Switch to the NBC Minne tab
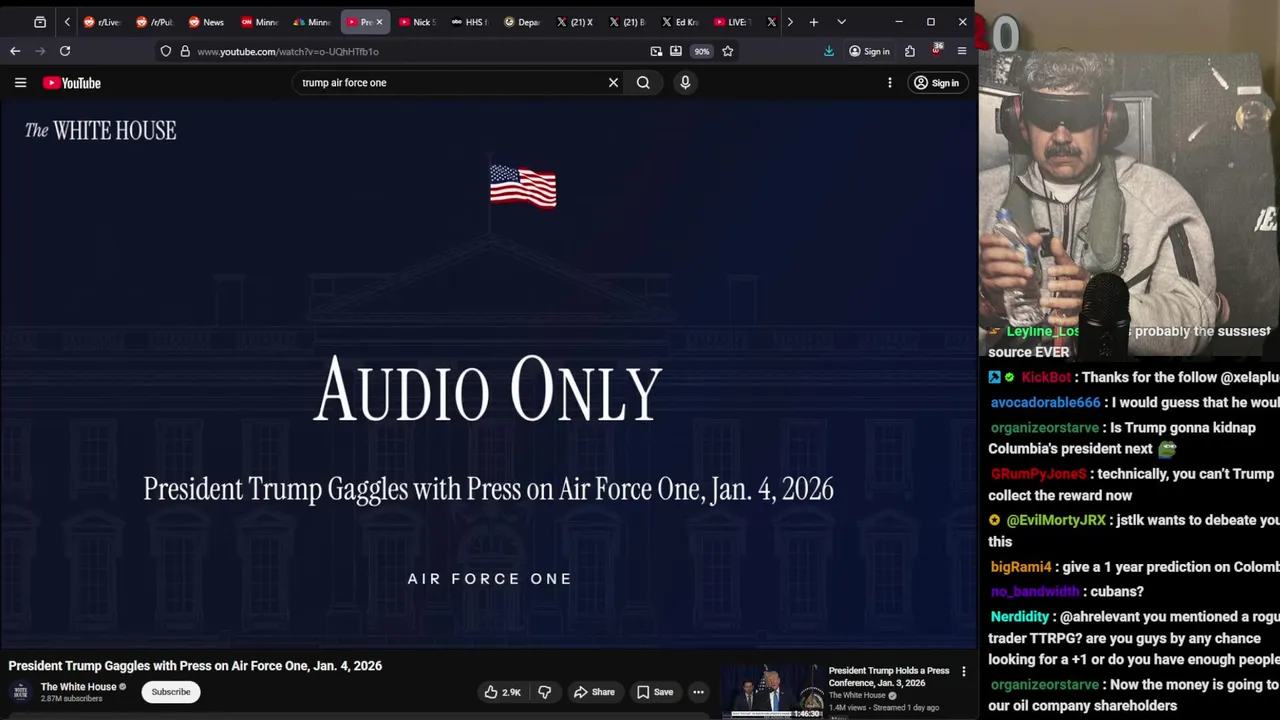Viewport: 1280px width, 720px height. [x=312, y=22]
